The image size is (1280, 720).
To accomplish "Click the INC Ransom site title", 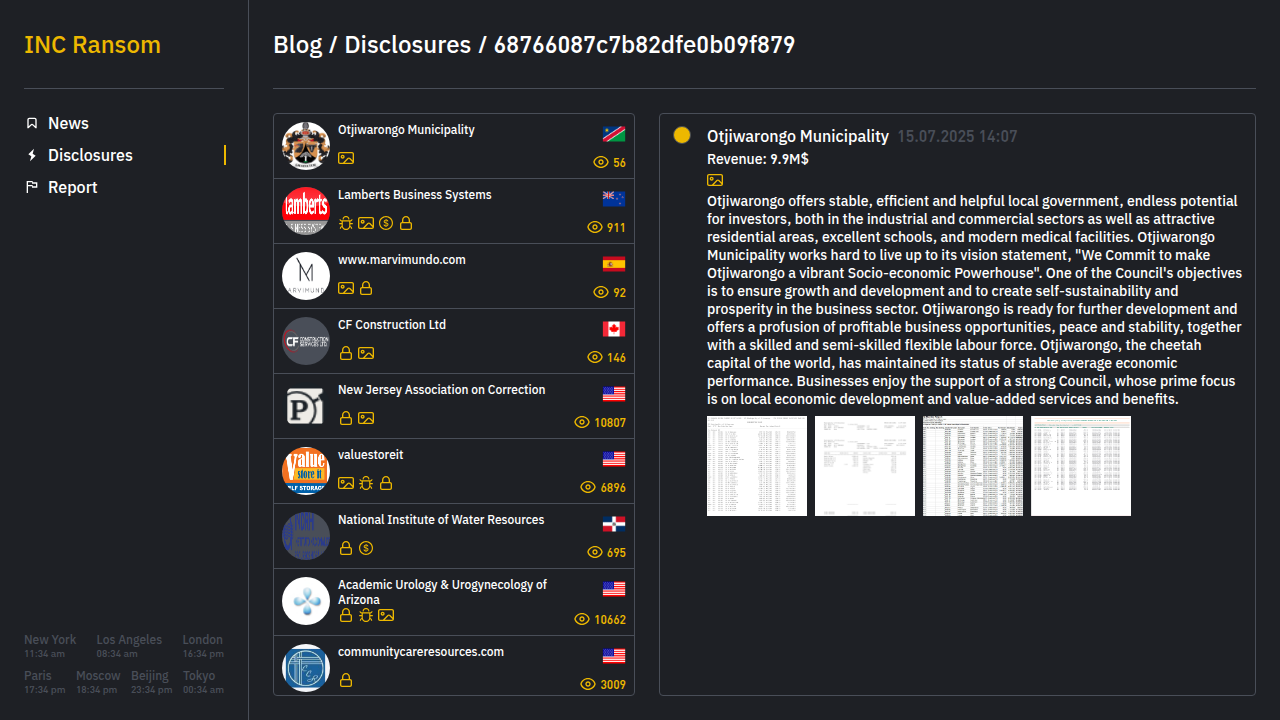I will 92,45.
